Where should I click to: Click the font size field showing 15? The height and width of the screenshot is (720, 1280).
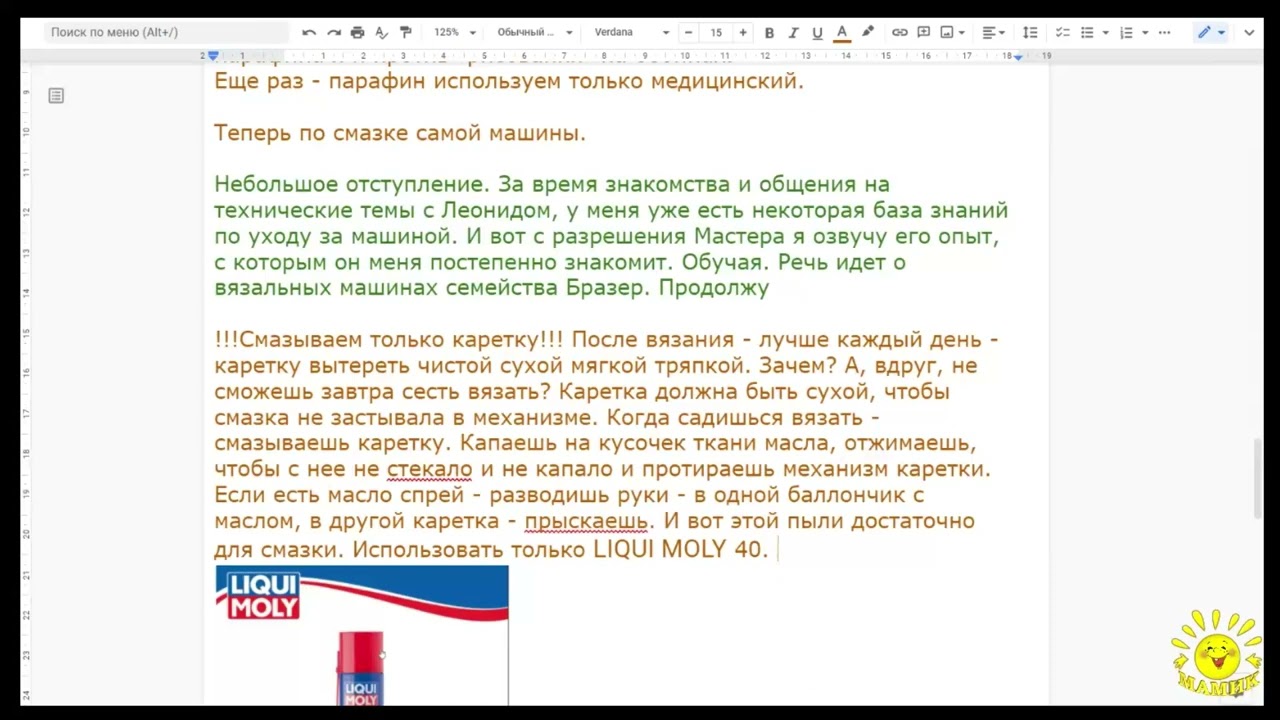pyautogui.click(x=716, y=32)
